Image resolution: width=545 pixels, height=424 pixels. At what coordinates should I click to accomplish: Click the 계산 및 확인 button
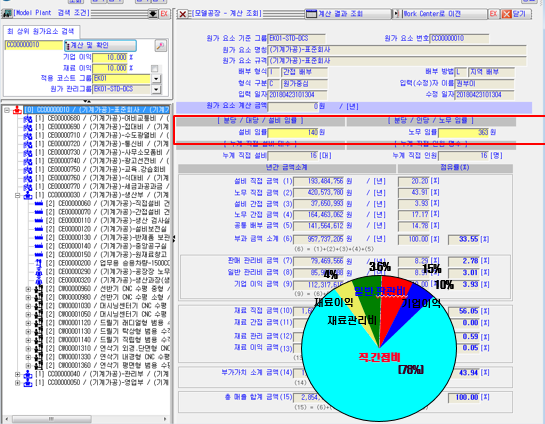(100, 46)
